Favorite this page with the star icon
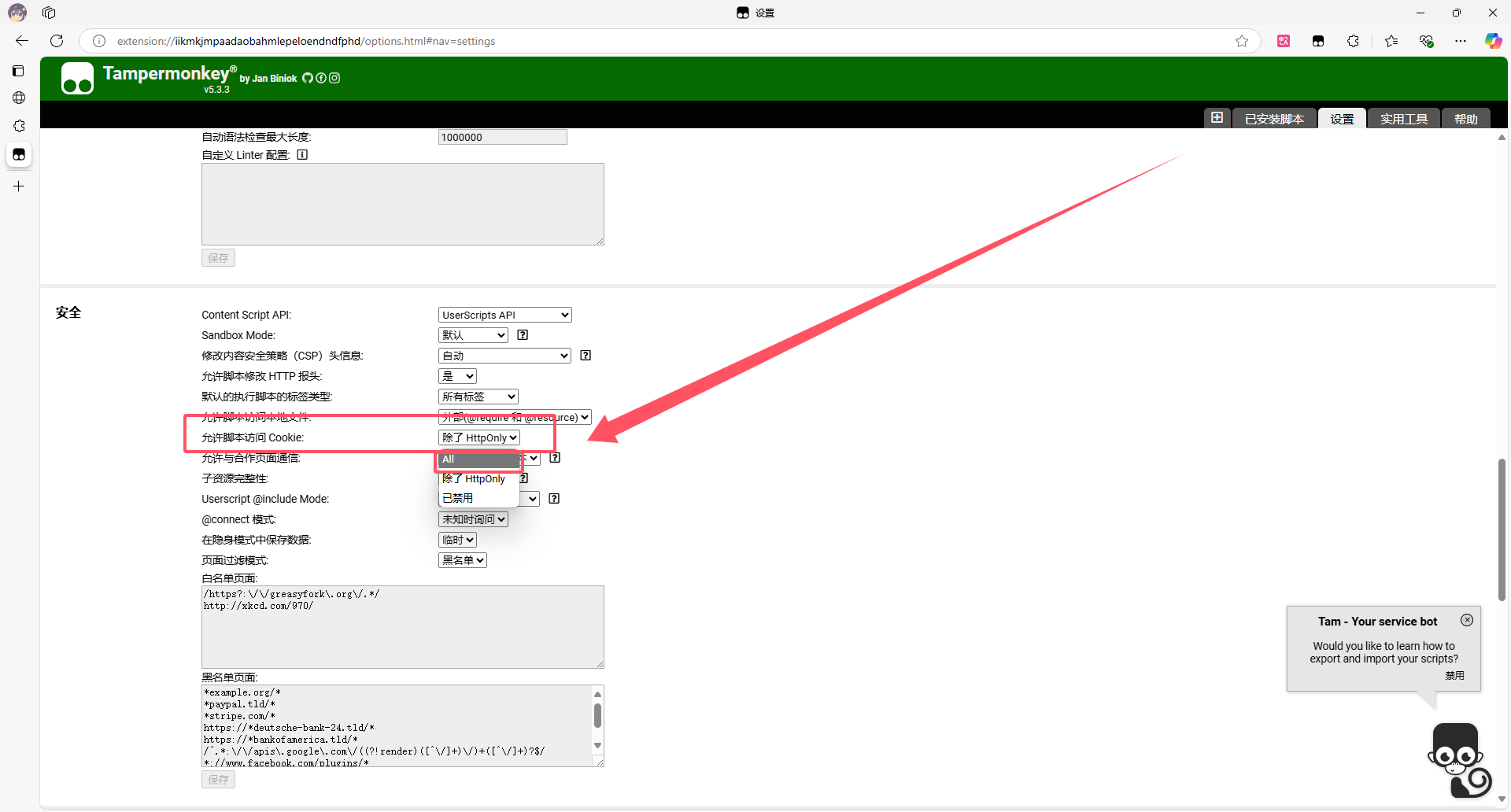Viewport: 1511px width, 812px height. (1242, 41)
